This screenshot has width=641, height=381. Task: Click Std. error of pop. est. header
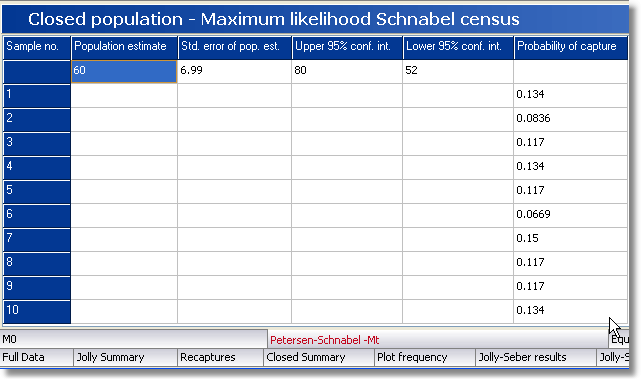pyautogui.click(x=235, y=47)
